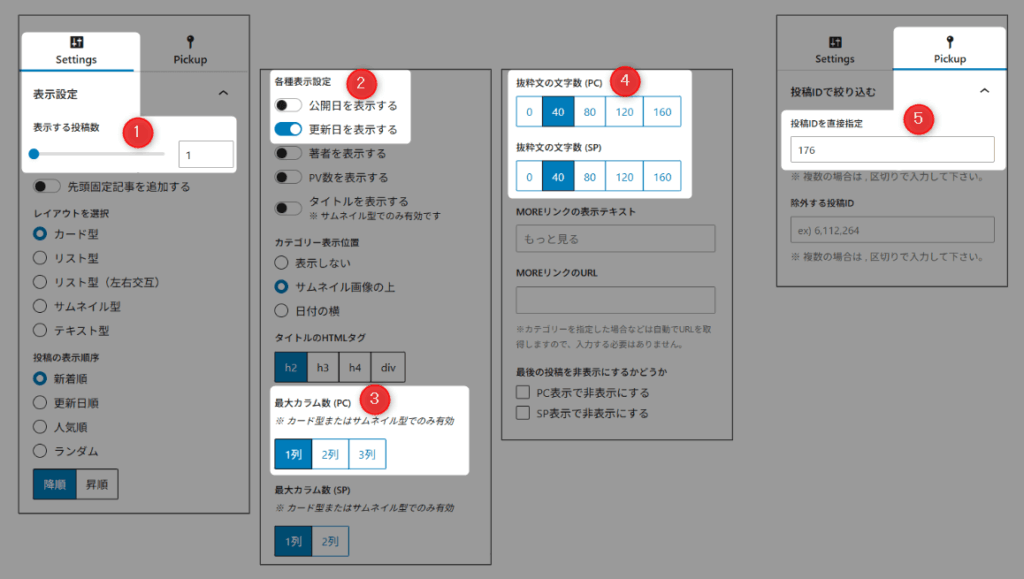
Task: Disable 更新日を表示する switch
Action: (x=288, y=129)
